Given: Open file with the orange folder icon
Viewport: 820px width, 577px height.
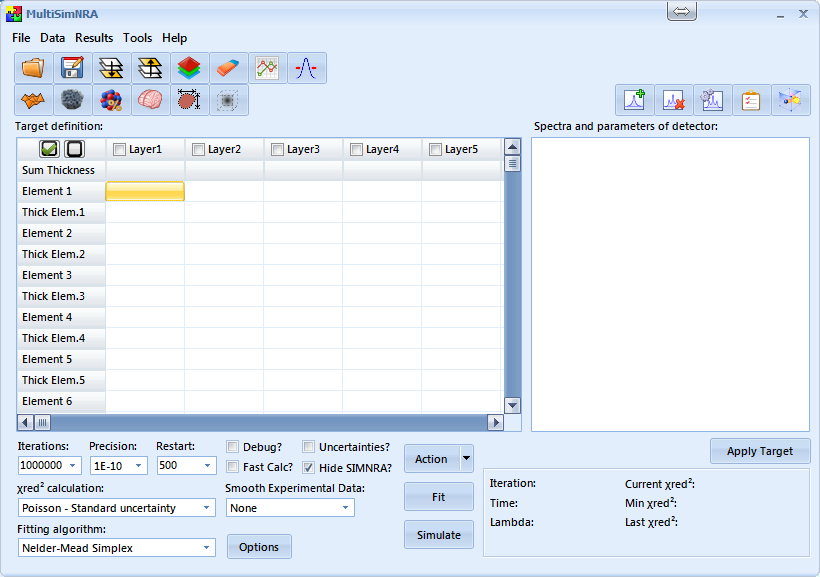Looking at the screenshot, I should pos(33,68).
